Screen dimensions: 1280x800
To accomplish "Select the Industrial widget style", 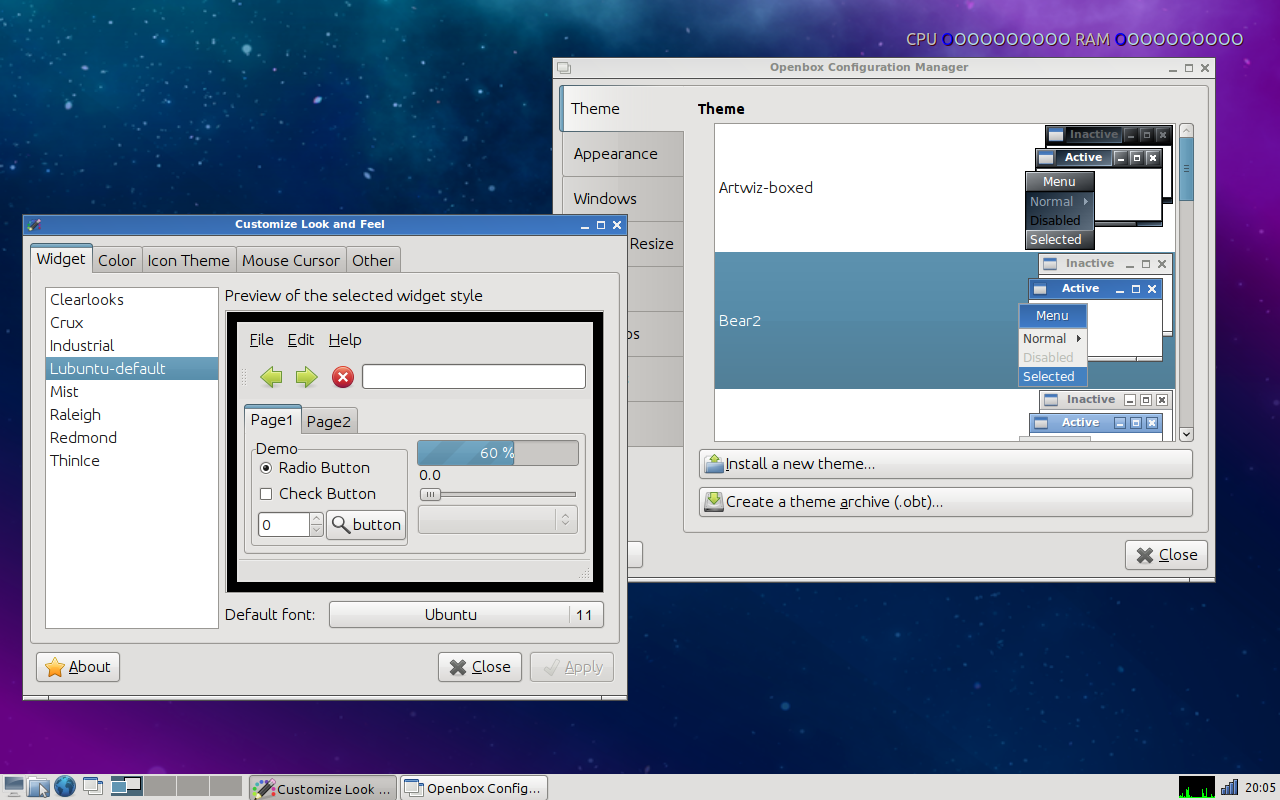I will click(132, 346).
